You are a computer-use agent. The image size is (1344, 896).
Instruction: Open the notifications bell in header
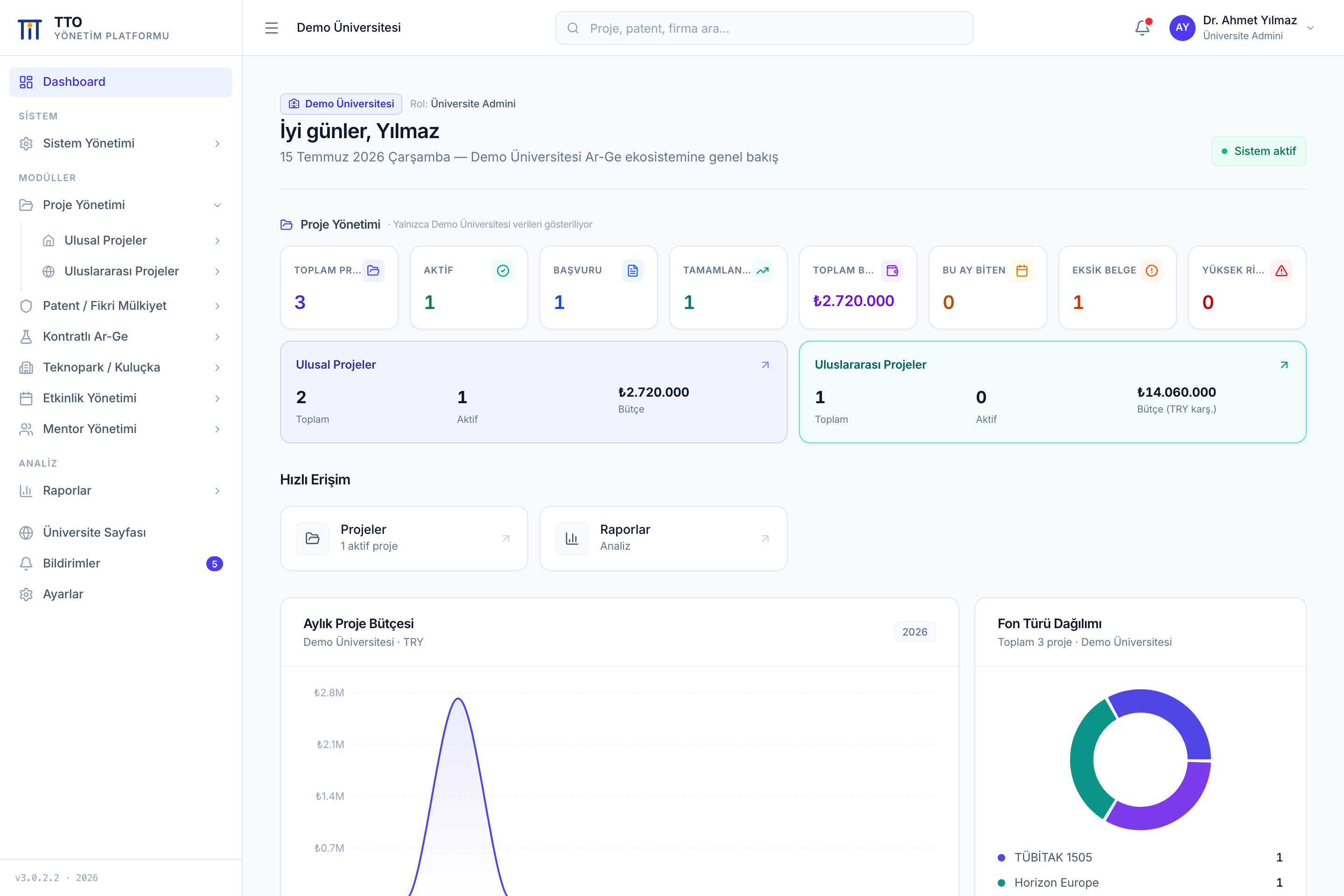click(x=1142, y=28)
